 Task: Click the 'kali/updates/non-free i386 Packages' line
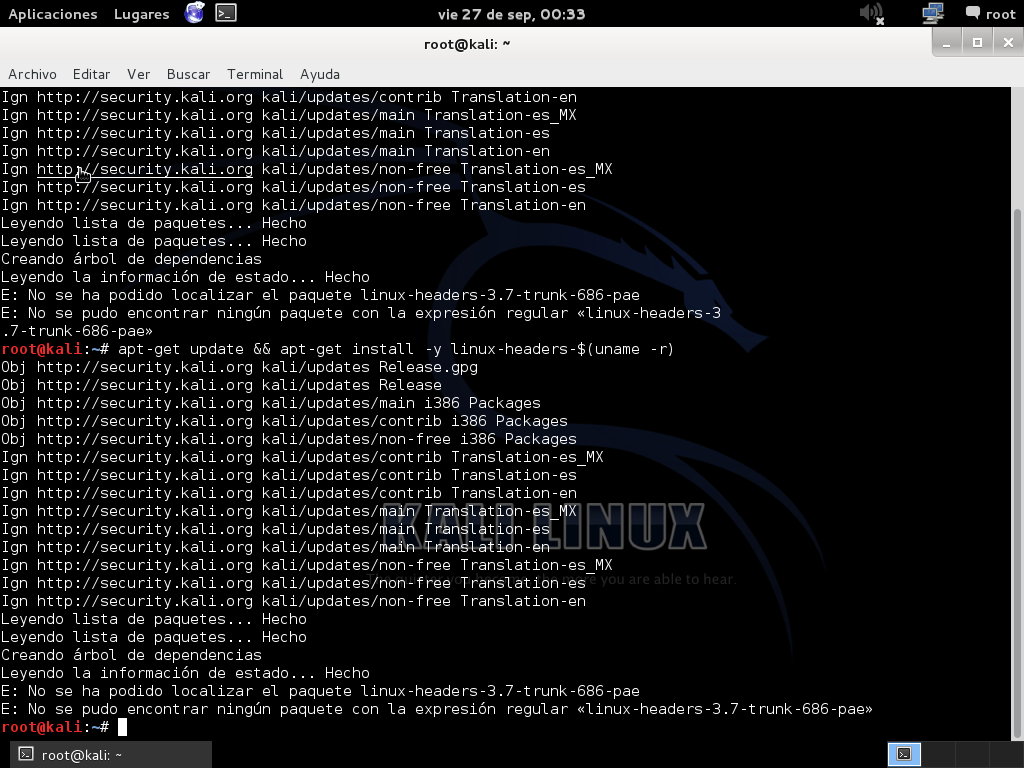pos(289,439)
